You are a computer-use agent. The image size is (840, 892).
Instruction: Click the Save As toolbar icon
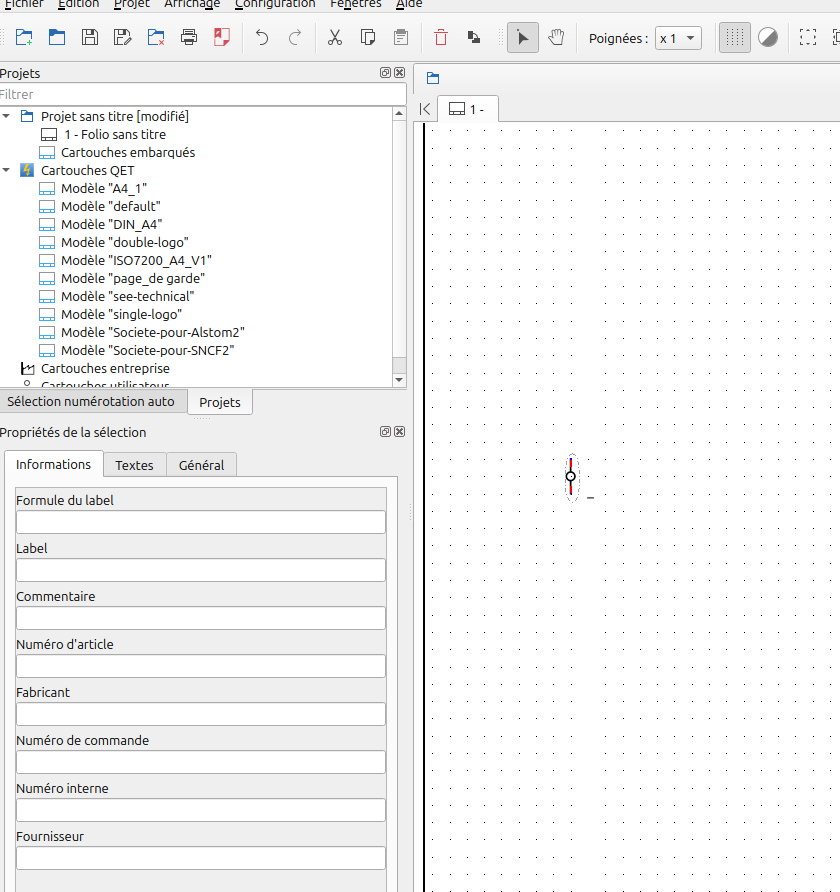(123, 38)
